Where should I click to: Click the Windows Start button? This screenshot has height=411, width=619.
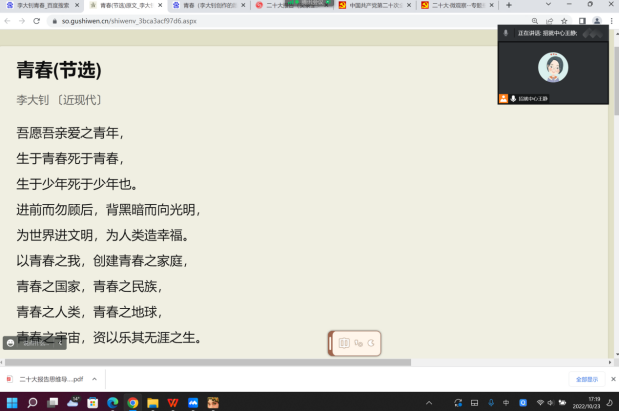(x=9, y=402)
